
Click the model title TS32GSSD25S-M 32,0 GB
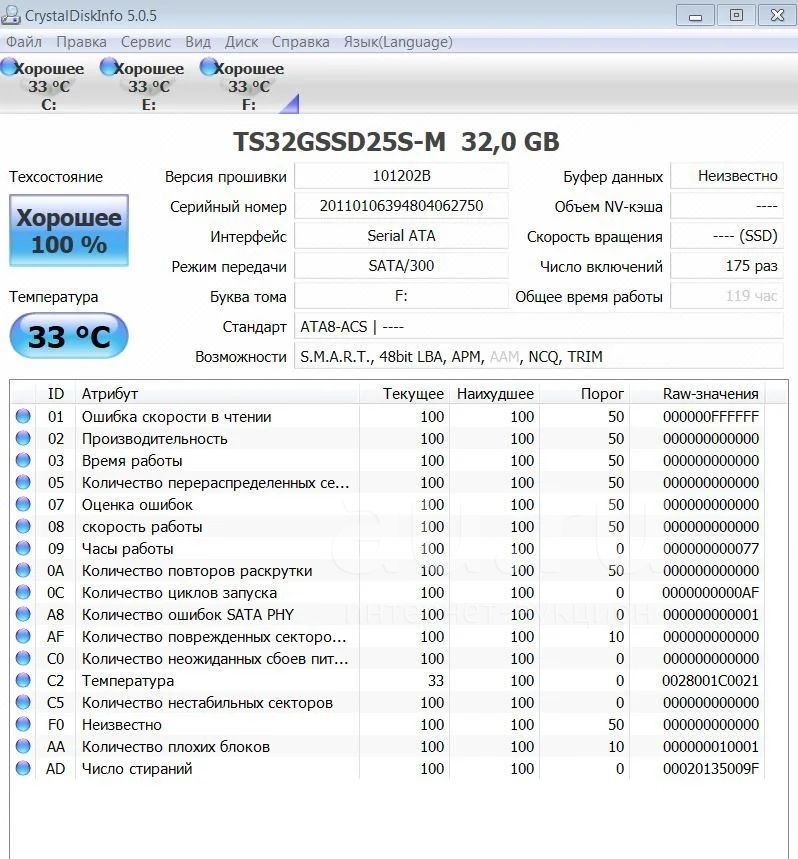coord(396,141)
